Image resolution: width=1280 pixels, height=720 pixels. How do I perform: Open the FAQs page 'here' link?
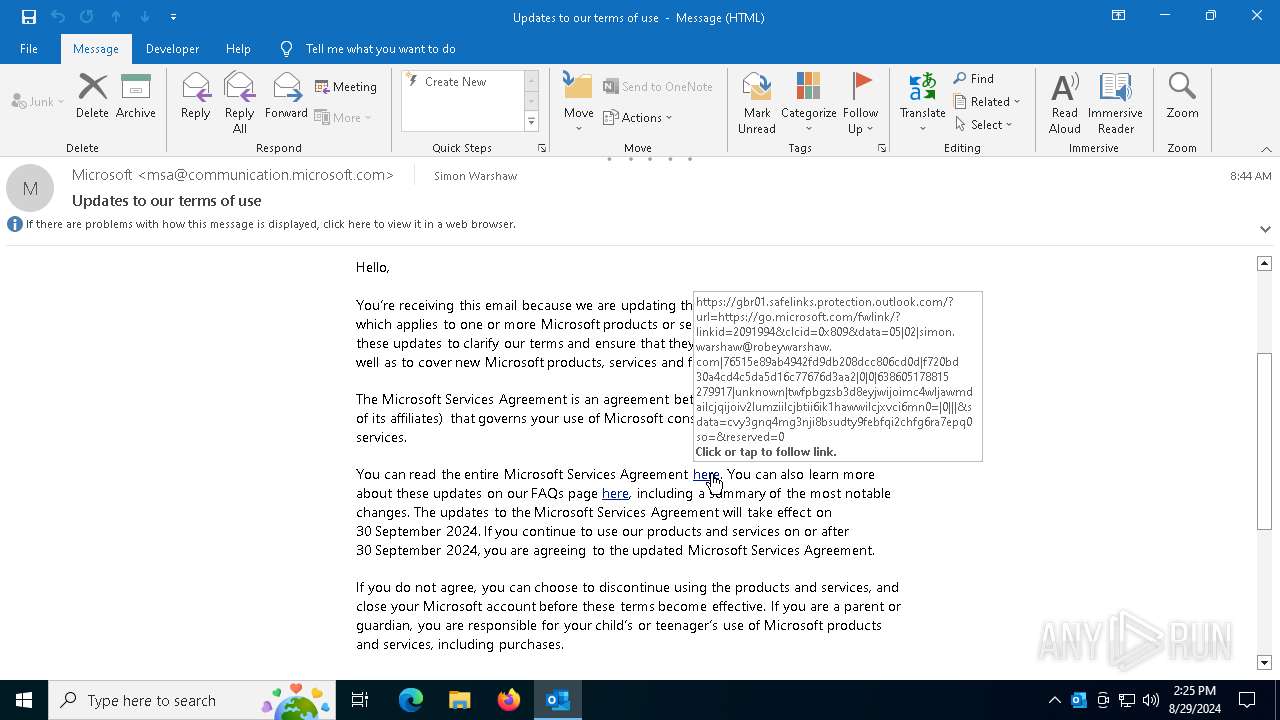click(x=615, y=493)
